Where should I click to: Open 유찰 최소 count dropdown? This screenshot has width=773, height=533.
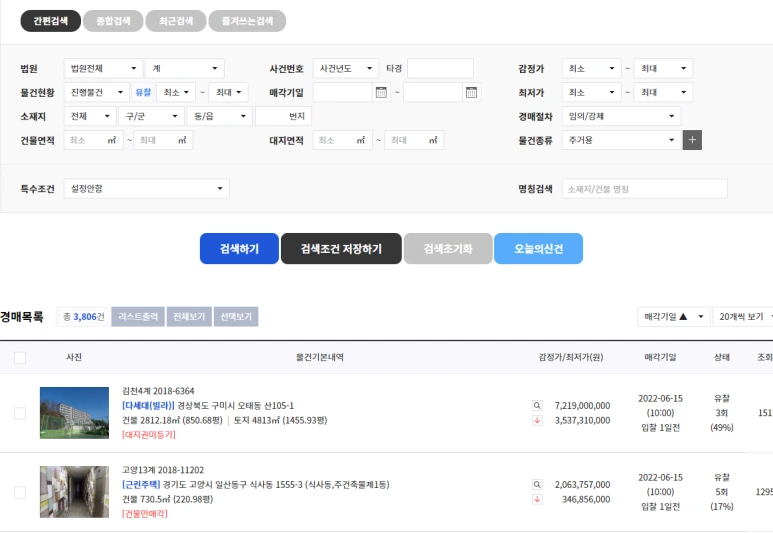pos(176,92)
